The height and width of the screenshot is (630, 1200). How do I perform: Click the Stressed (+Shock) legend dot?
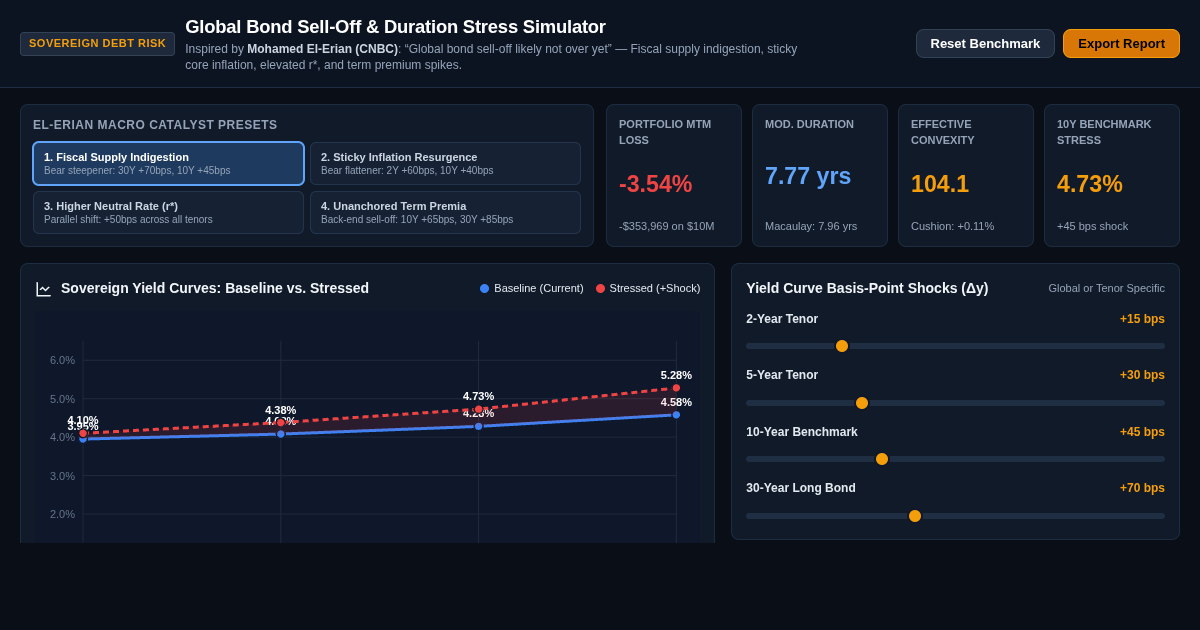(x=601, y=288)
